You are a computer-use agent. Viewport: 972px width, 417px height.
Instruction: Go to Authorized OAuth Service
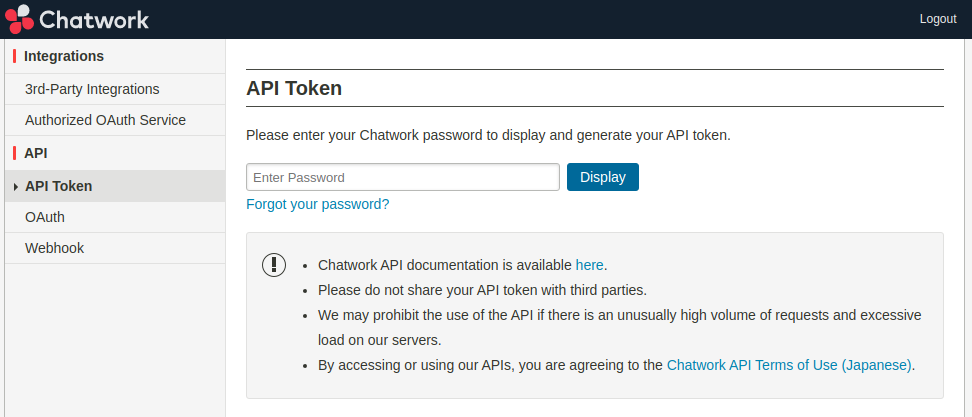coord(105,120)
